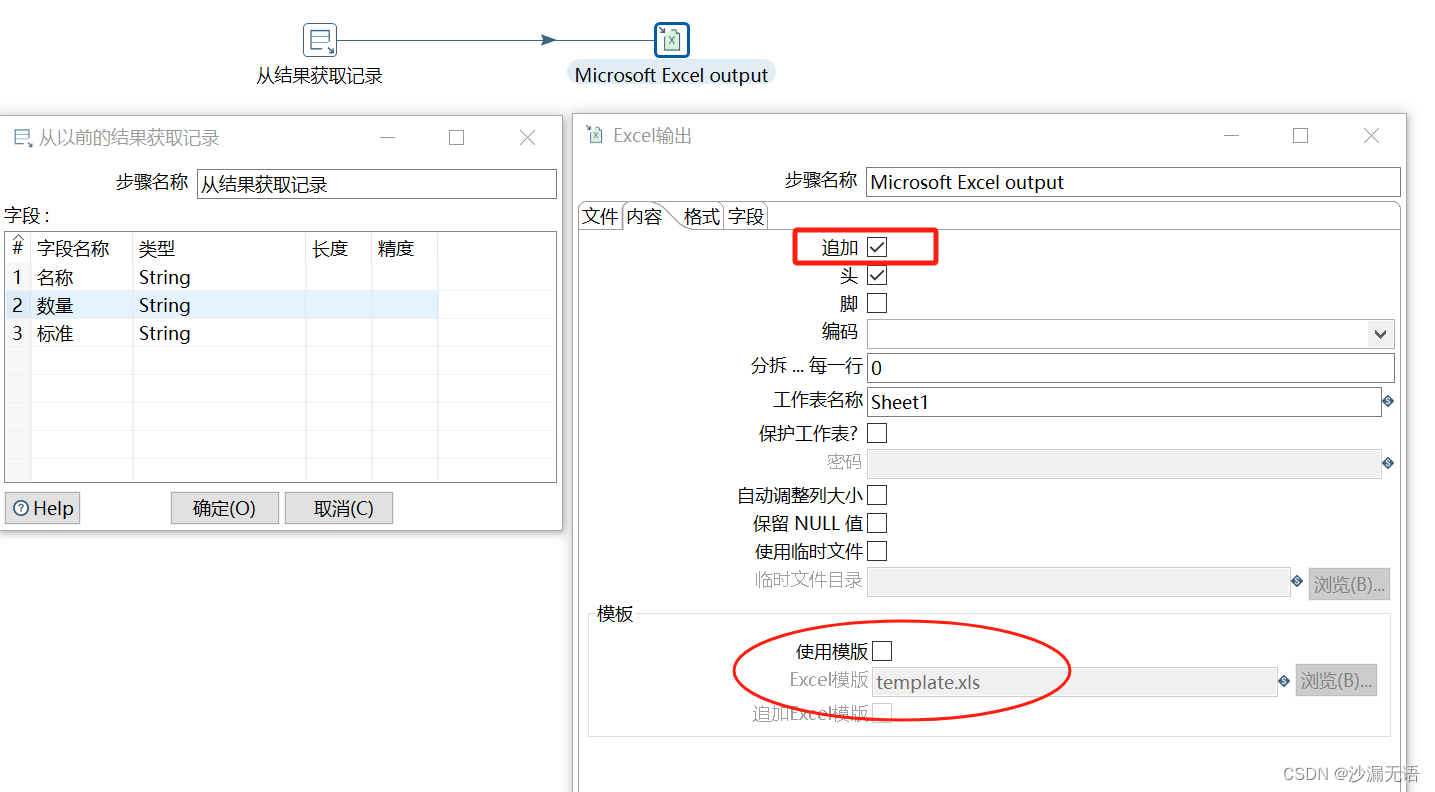Click variable icon next to 密码 field
The width and height of the screenshot is (1435, 792).
click(x=1388, y=463)
